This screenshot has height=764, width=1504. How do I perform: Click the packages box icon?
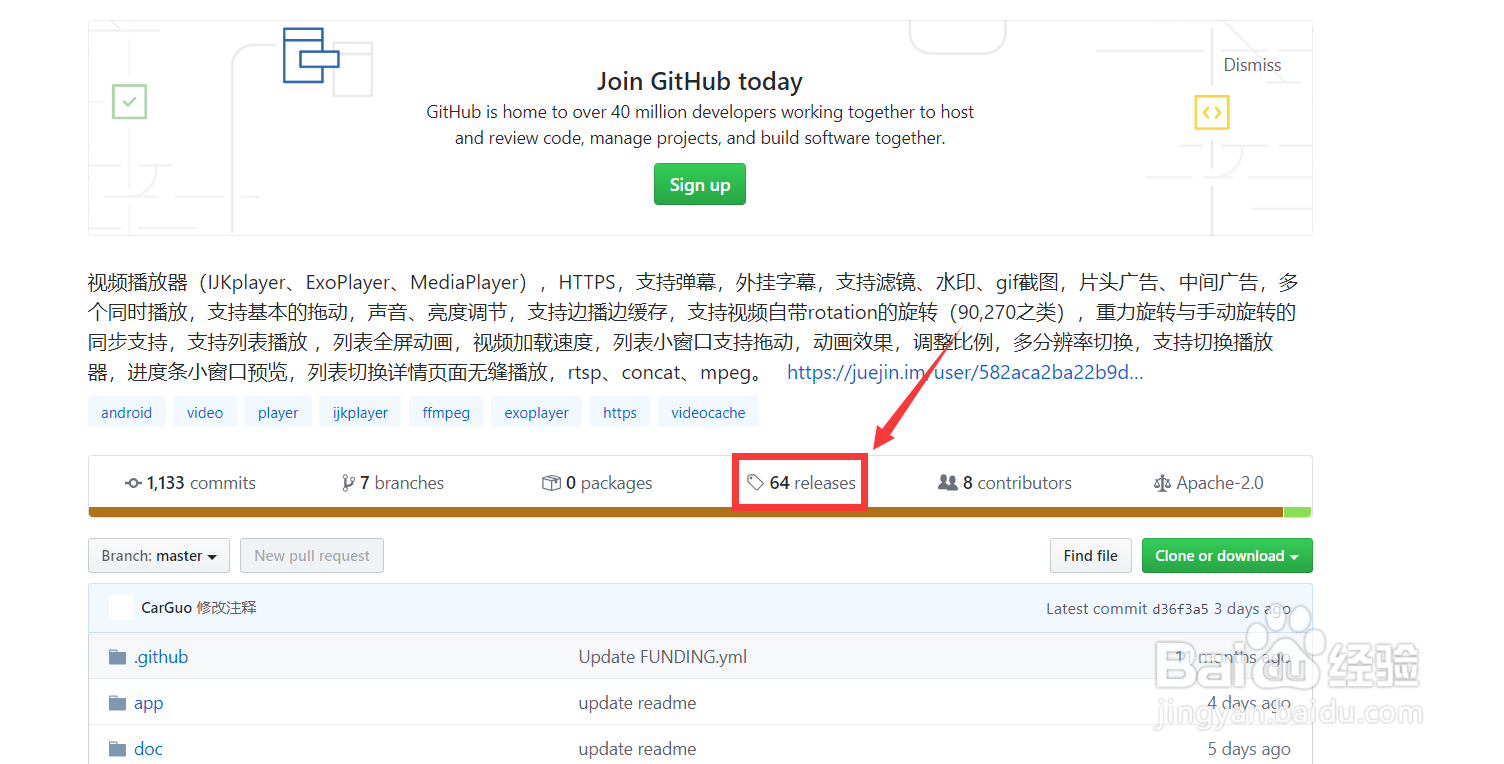click(x=551, y=483)
